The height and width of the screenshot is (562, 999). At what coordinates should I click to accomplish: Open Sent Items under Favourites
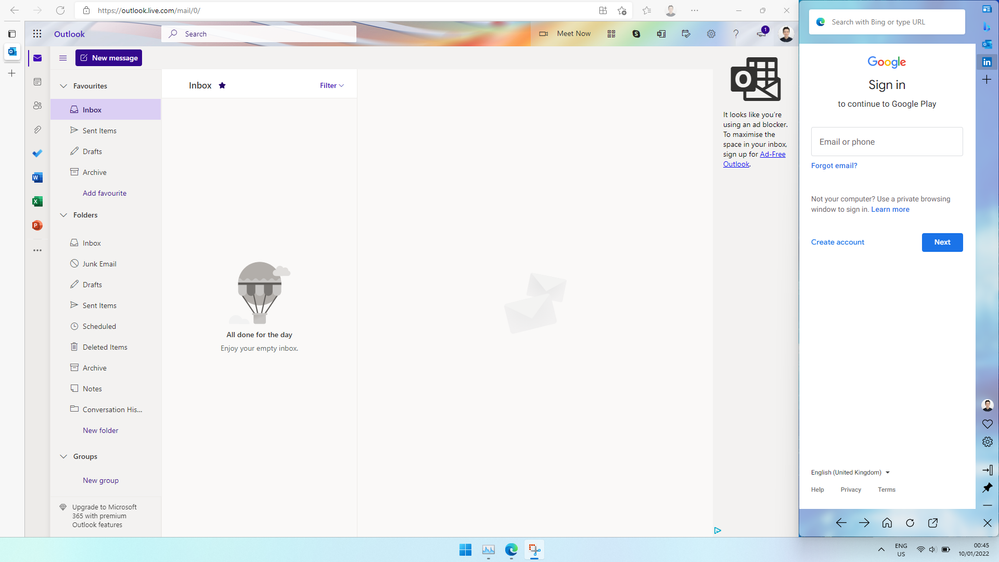point(106,131)
